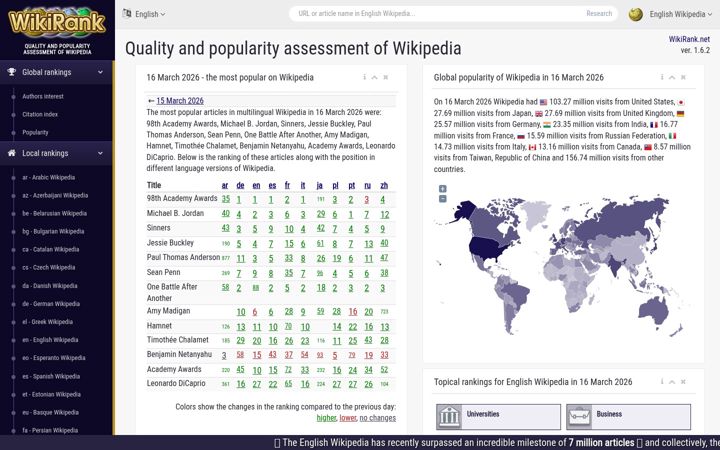
Task: Click the 'no changes' legend link
Action: click(377, 418)
